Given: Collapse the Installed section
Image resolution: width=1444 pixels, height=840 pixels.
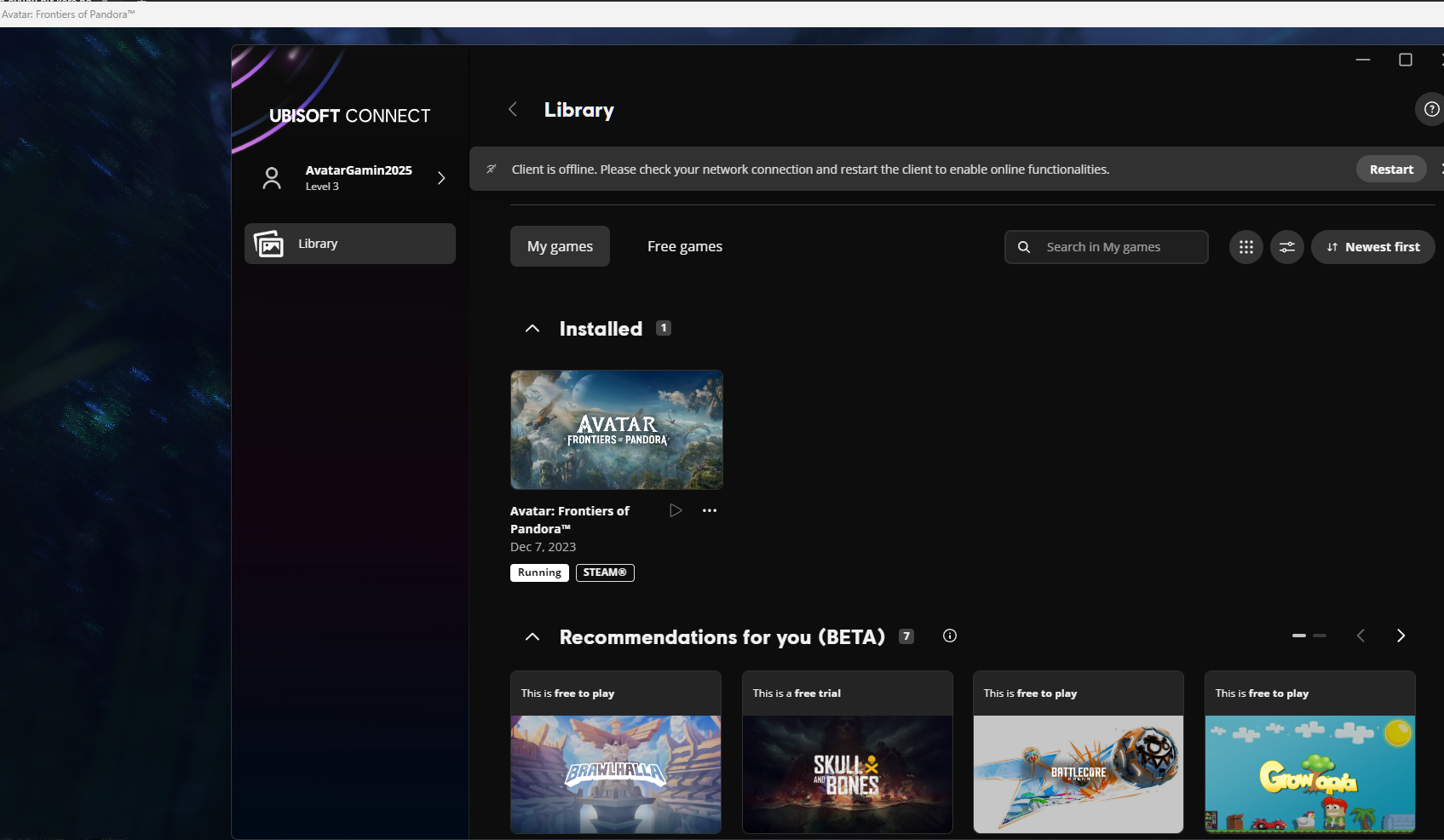Looking at the screenshot, I should [532, 329].
